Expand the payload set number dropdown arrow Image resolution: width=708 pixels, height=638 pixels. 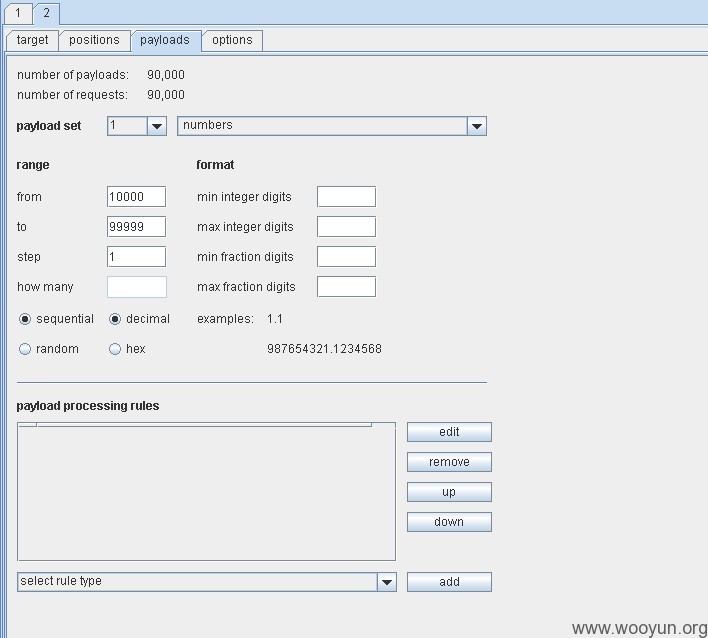pos(157,126)
